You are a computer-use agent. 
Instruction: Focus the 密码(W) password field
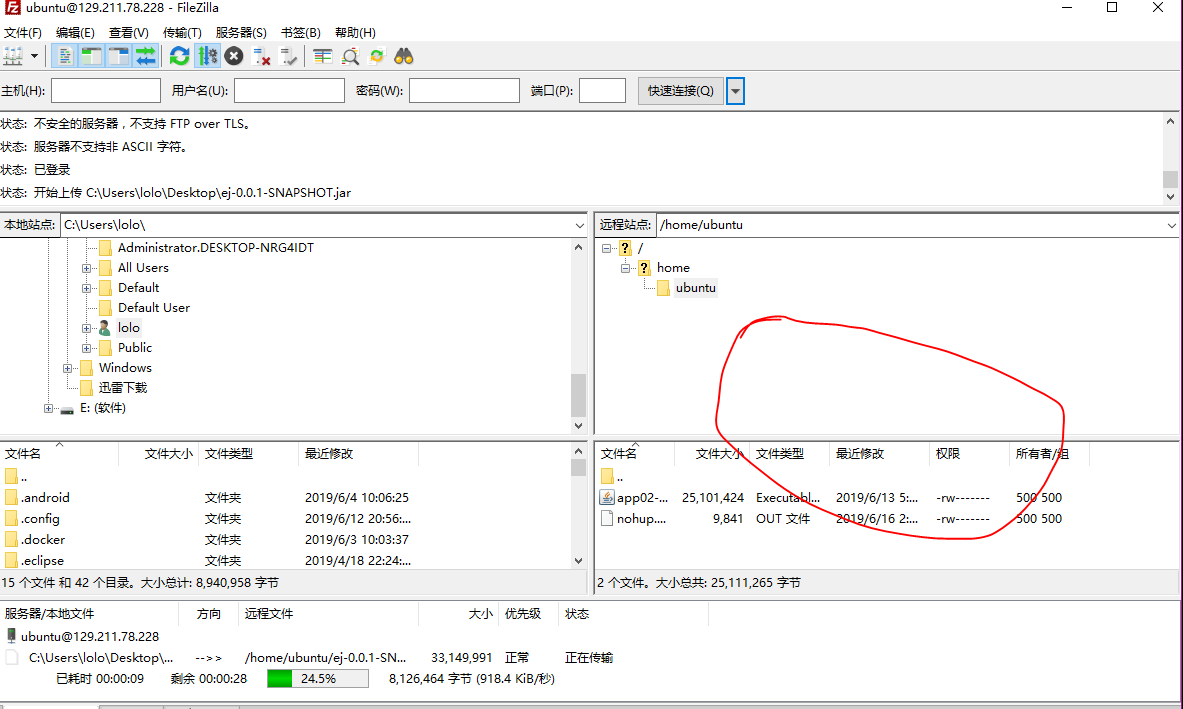coord(464,91)
